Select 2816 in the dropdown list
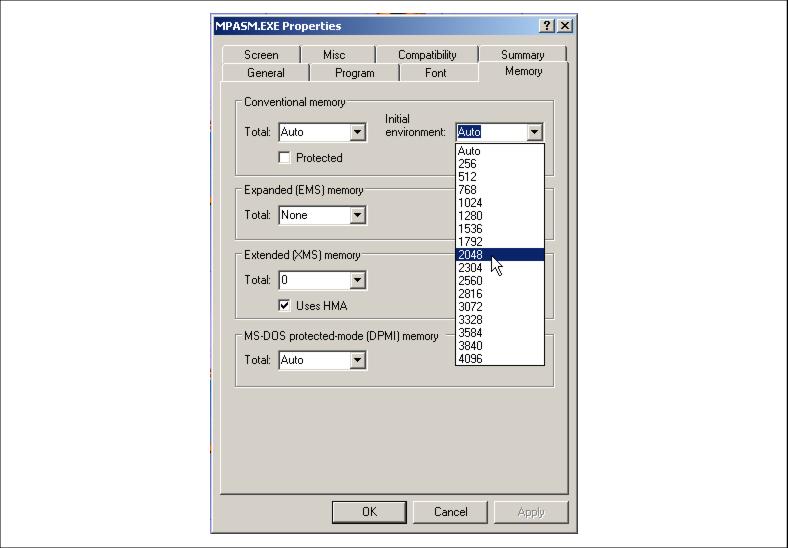This screenshot has height=548, width=788. [x=500, y=294]
